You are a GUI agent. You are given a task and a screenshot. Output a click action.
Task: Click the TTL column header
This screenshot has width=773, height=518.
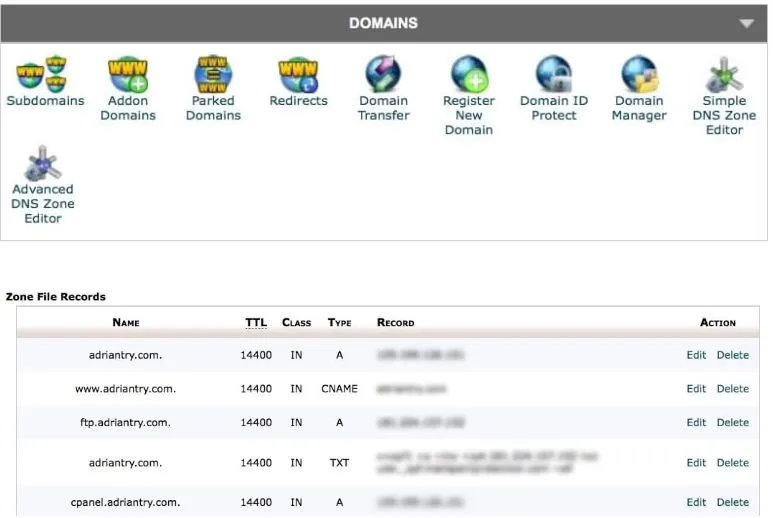click(256, 323)
